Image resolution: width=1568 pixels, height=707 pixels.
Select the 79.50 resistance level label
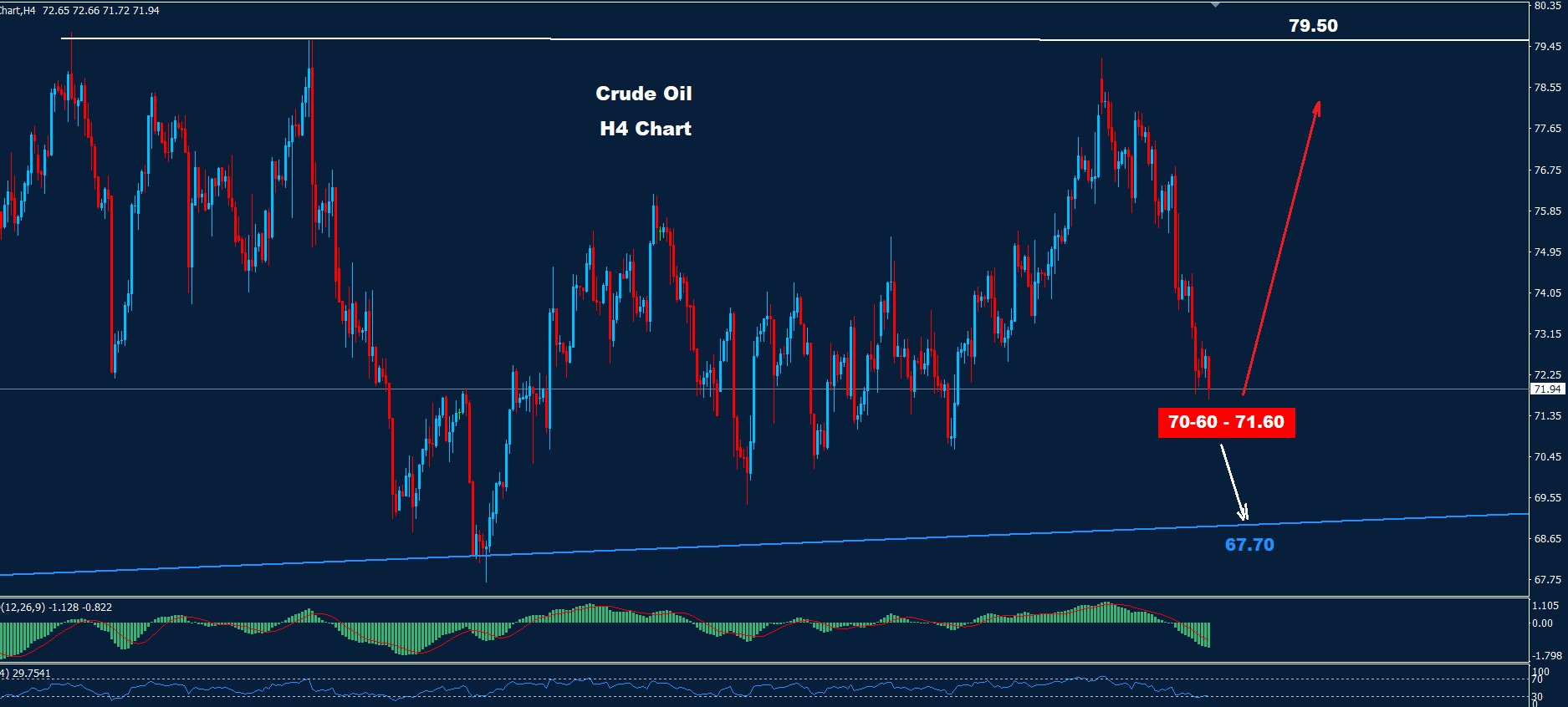[x=1313, y=26]
